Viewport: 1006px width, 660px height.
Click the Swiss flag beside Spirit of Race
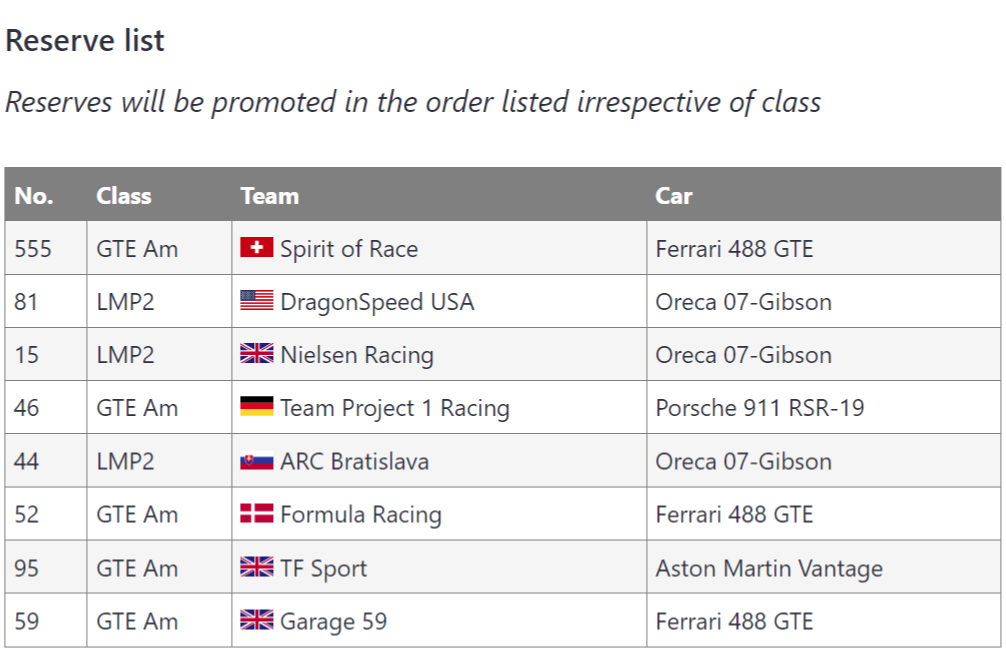point(257,247)
